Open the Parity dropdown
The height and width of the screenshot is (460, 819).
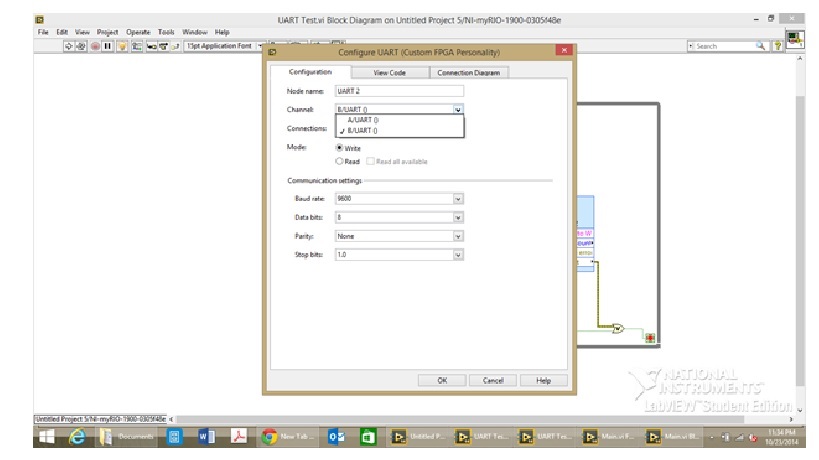point(458,237)
